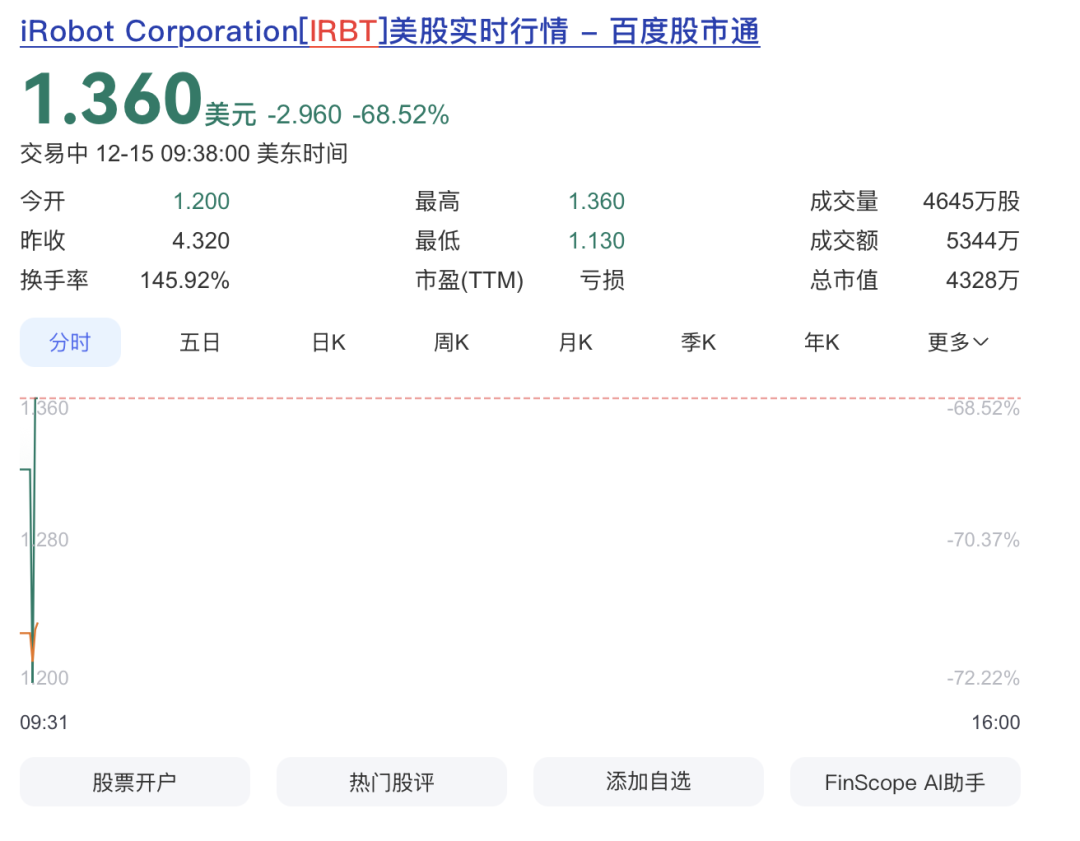Click the 总市值 value 4328万
This screenshot has width=1080, height=841.
tap(982, 281)
